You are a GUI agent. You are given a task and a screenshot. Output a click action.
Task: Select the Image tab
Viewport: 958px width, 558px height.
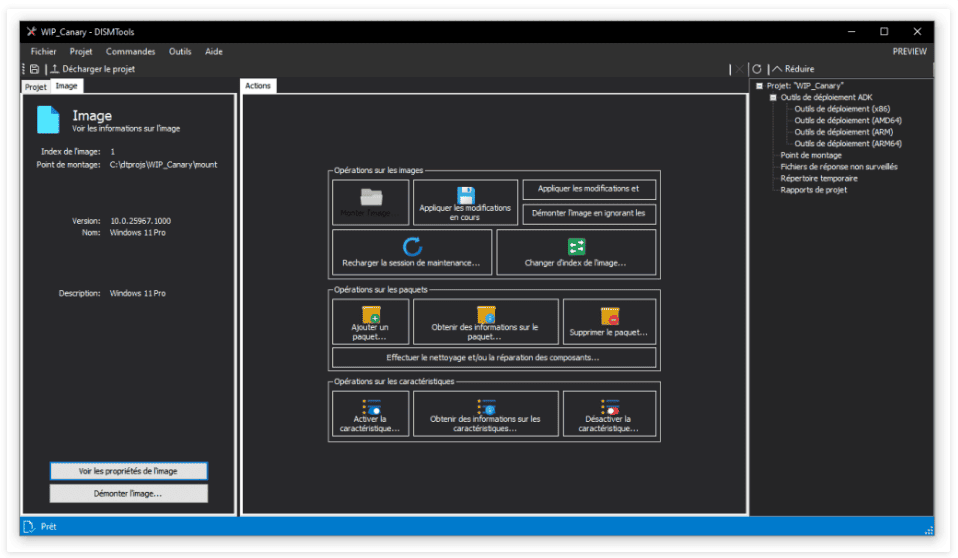(66, 86)
